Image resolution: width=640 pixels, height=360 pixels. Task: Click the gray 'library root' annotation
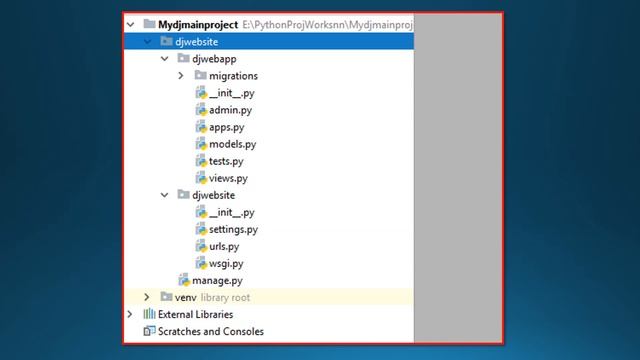(225, 298)
